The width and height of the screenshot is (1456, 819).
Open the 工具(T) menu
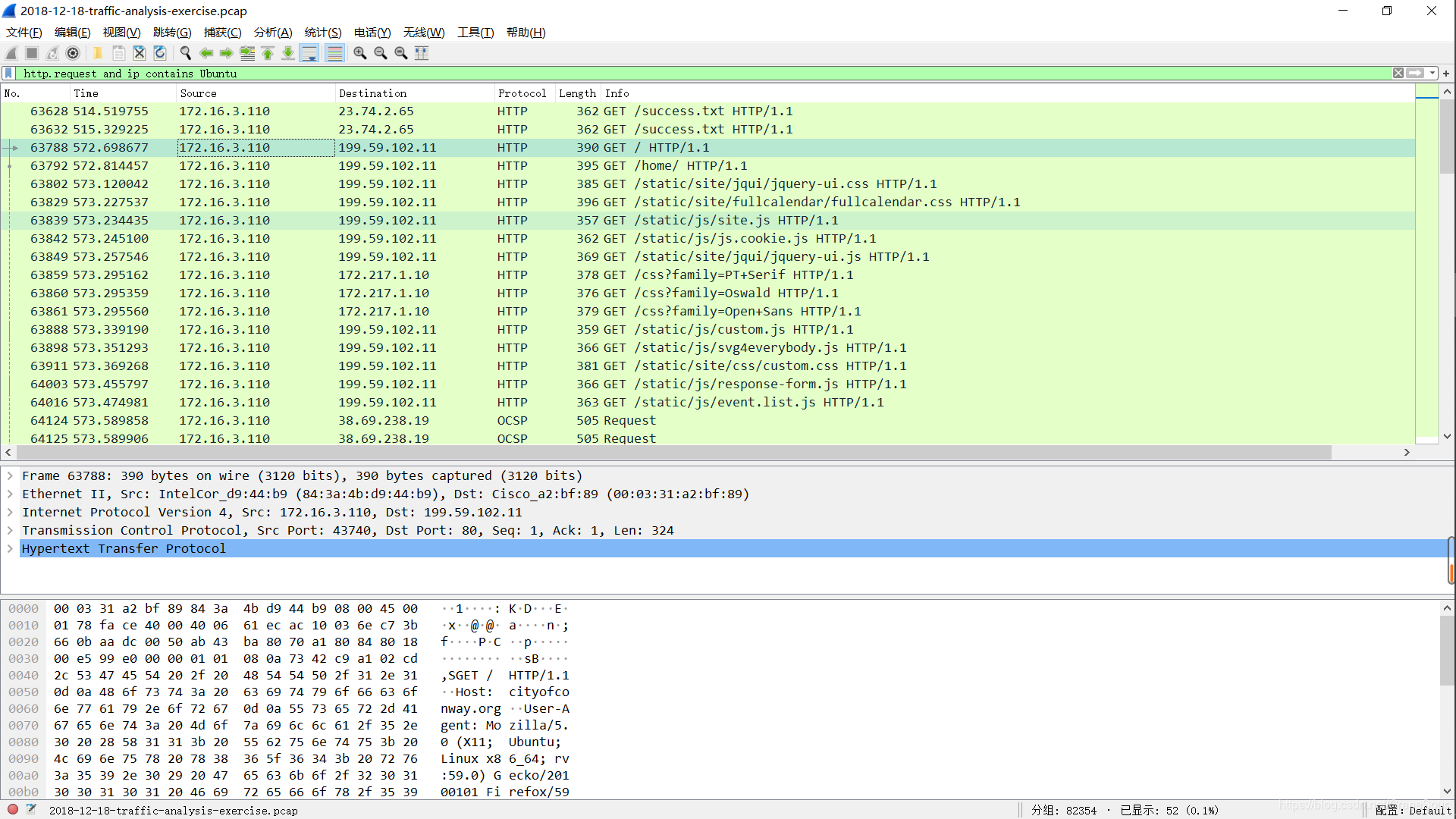[475, 33]
